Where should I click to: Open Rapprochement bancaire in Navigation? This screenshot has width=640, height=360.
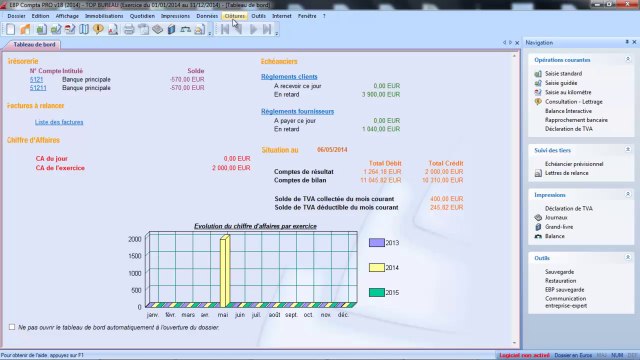point(576,120)
